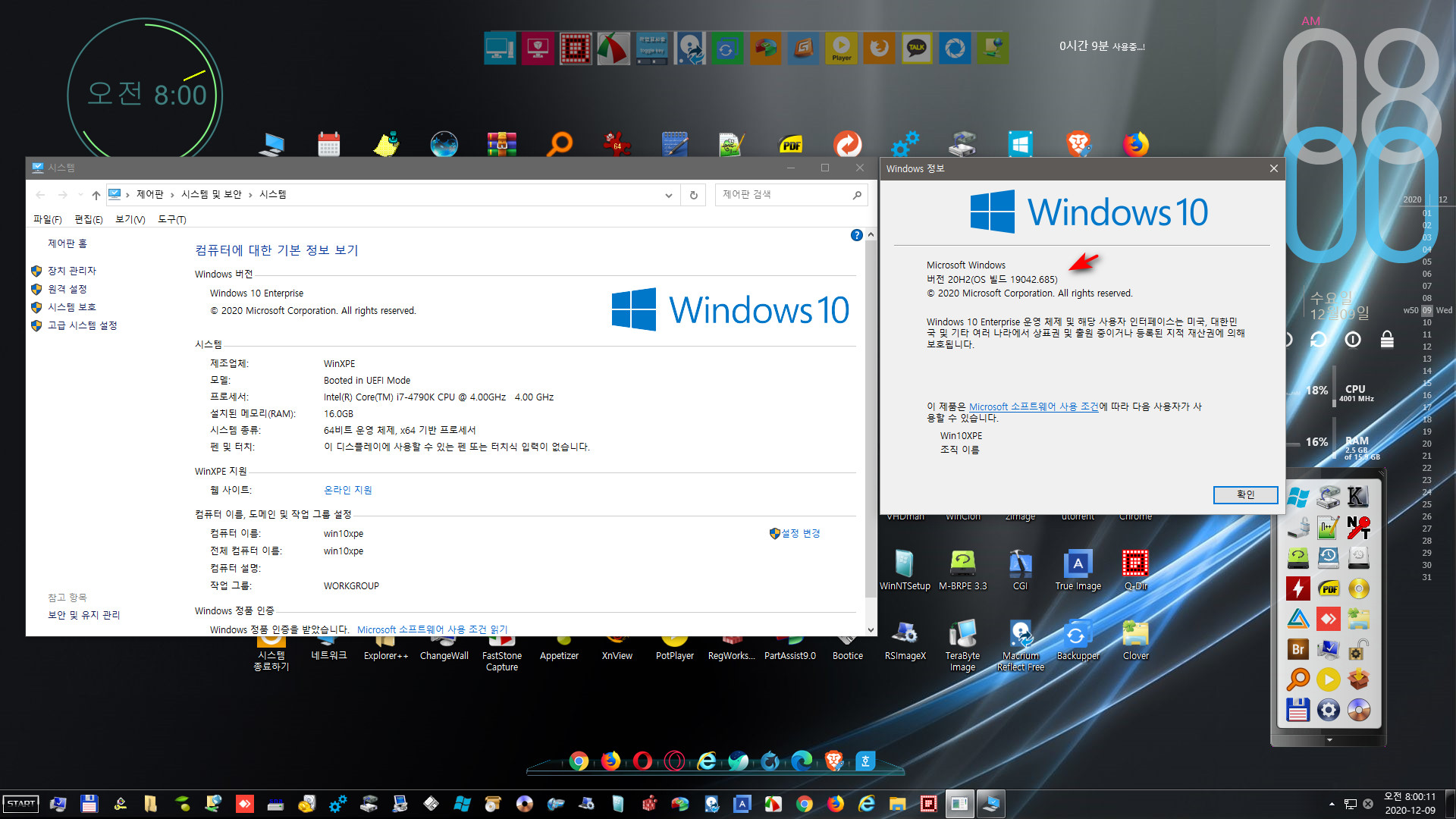Viewport: 1456px width, 819px height.
Task: Open 도구(T) menu in 시스템 window
Action: (x=172, y=219)
